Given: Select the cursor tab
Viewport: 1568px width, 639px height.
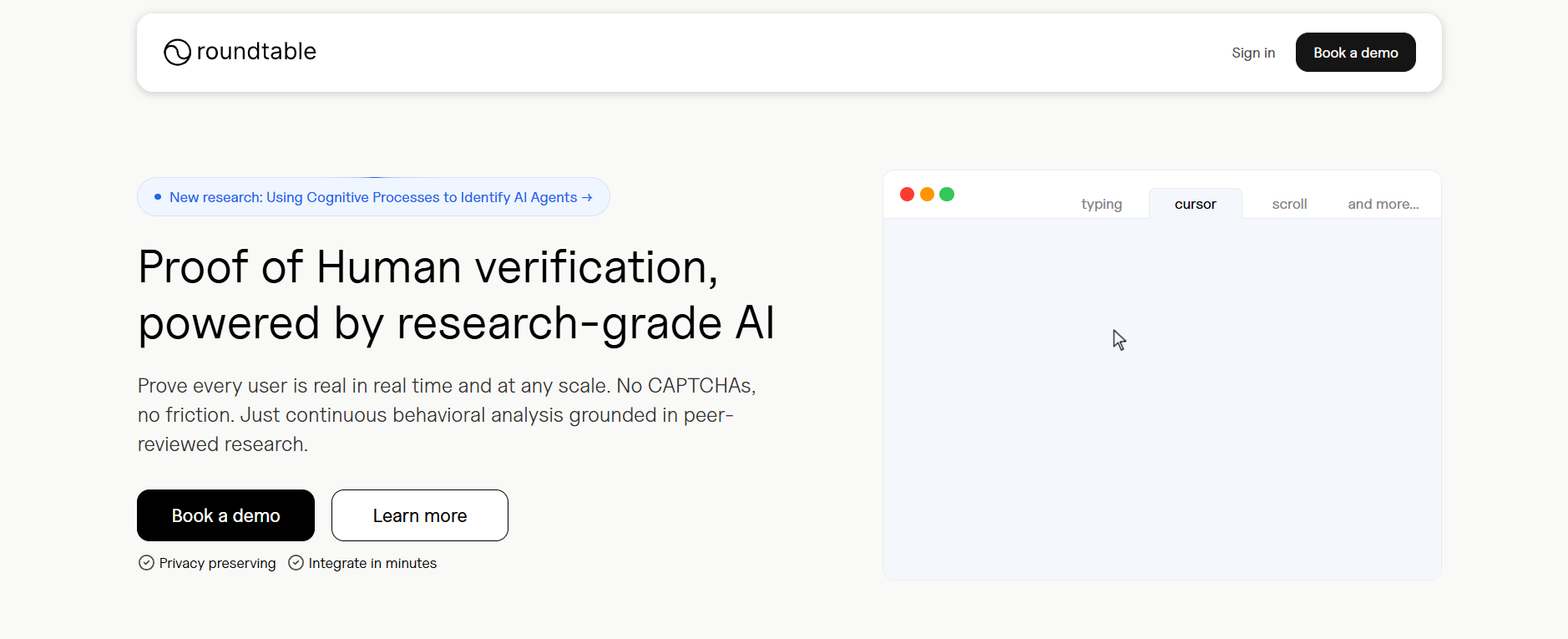Looking at the screenshot, I should [1196, 204].
